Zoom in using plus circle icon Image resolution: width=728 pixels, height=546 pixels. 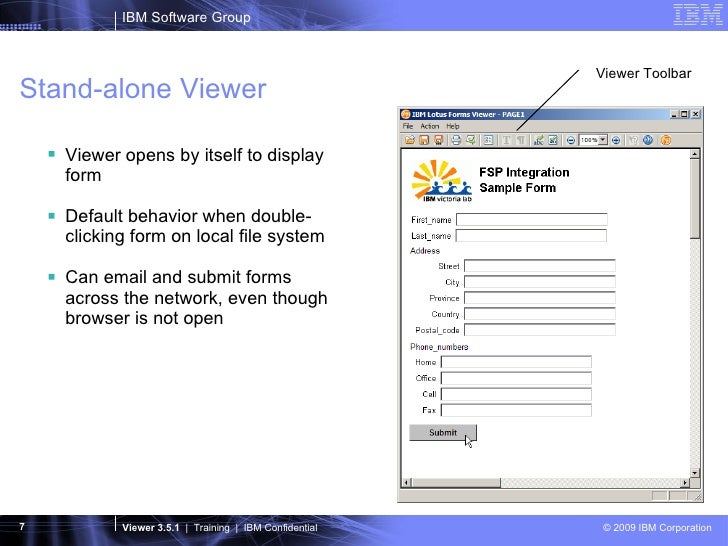click(x=616, y=140)
